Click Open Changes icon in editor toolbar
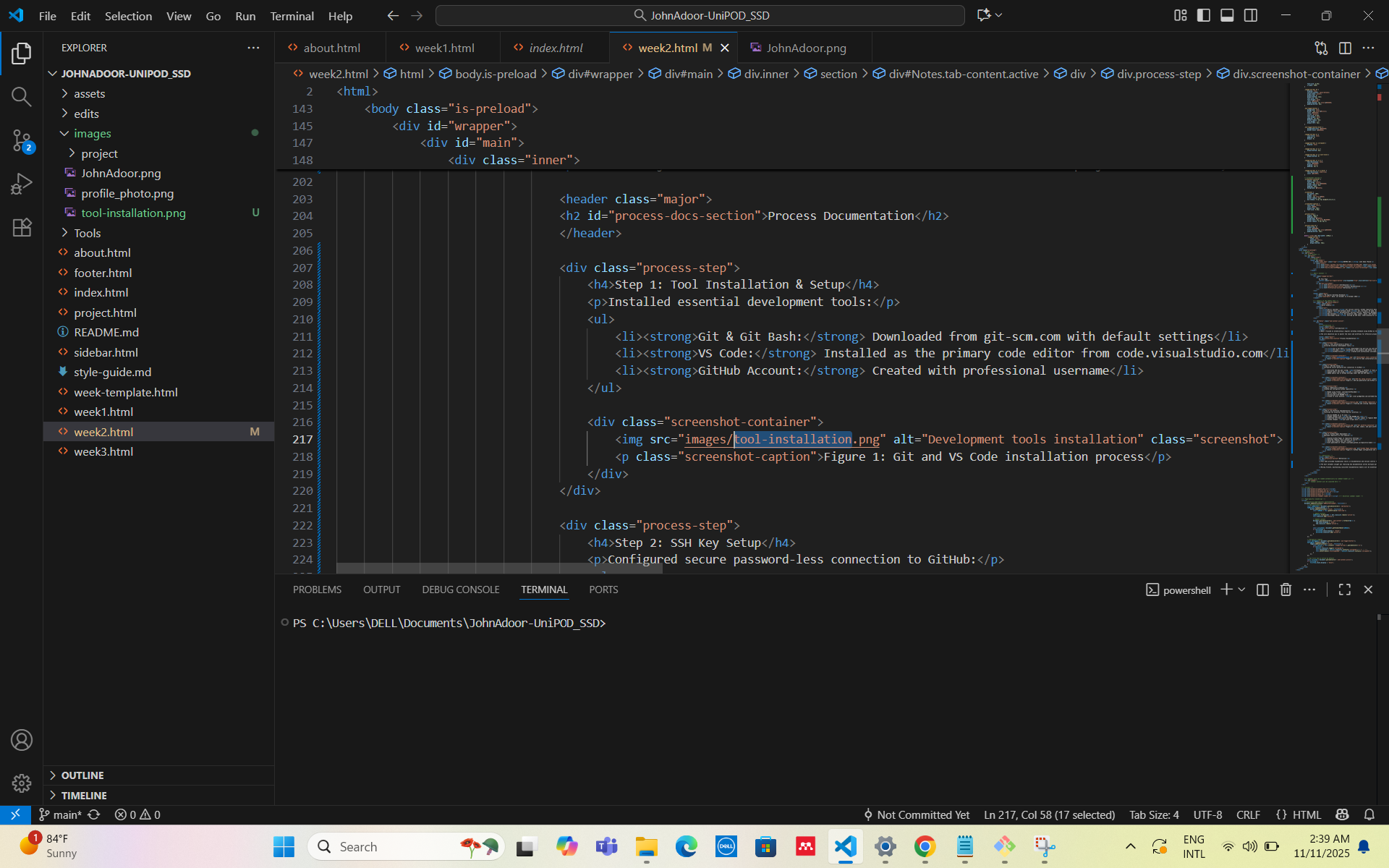Image resolution: width=1389 pixels, height=868 pixels. [1321, 48]
